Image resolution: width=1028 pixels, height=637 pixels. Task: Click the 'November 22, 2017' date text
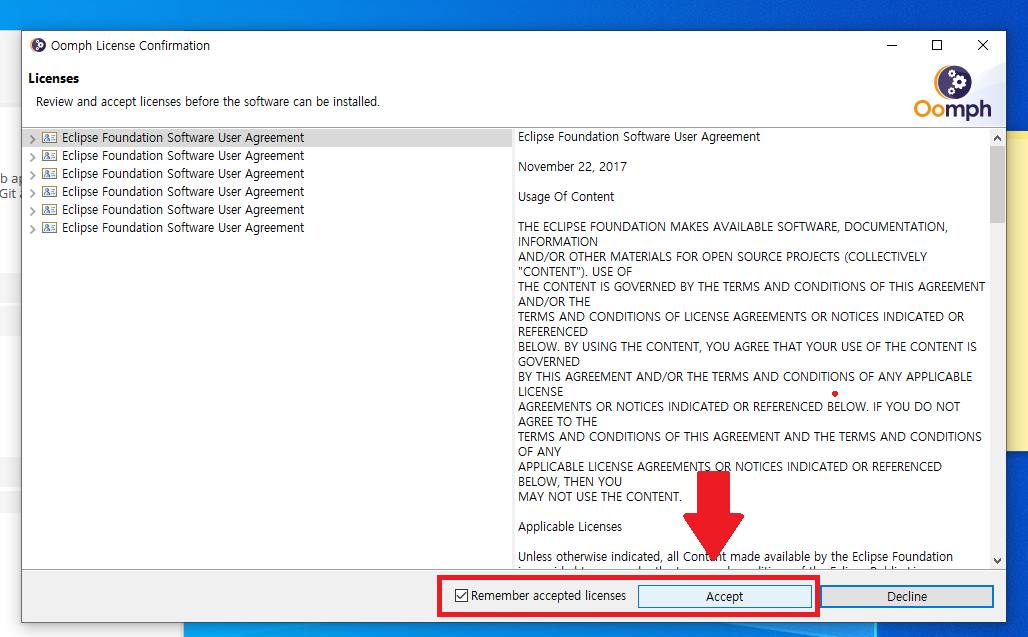(572, 166)
